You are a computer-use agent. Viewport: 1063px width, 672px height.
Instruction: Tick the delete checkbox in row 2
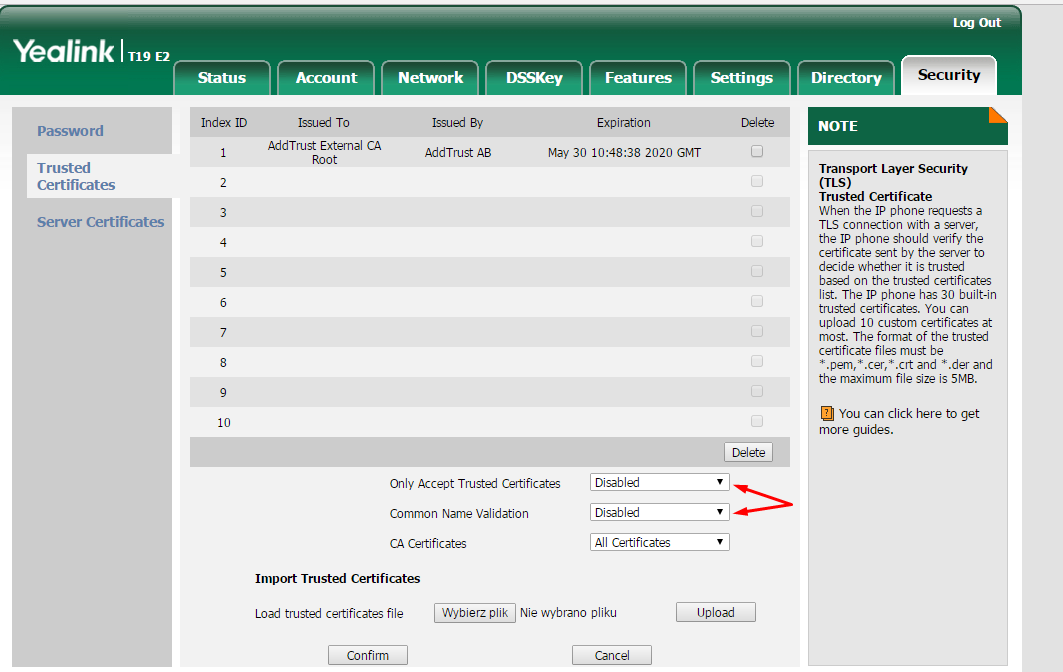(757, 182)
